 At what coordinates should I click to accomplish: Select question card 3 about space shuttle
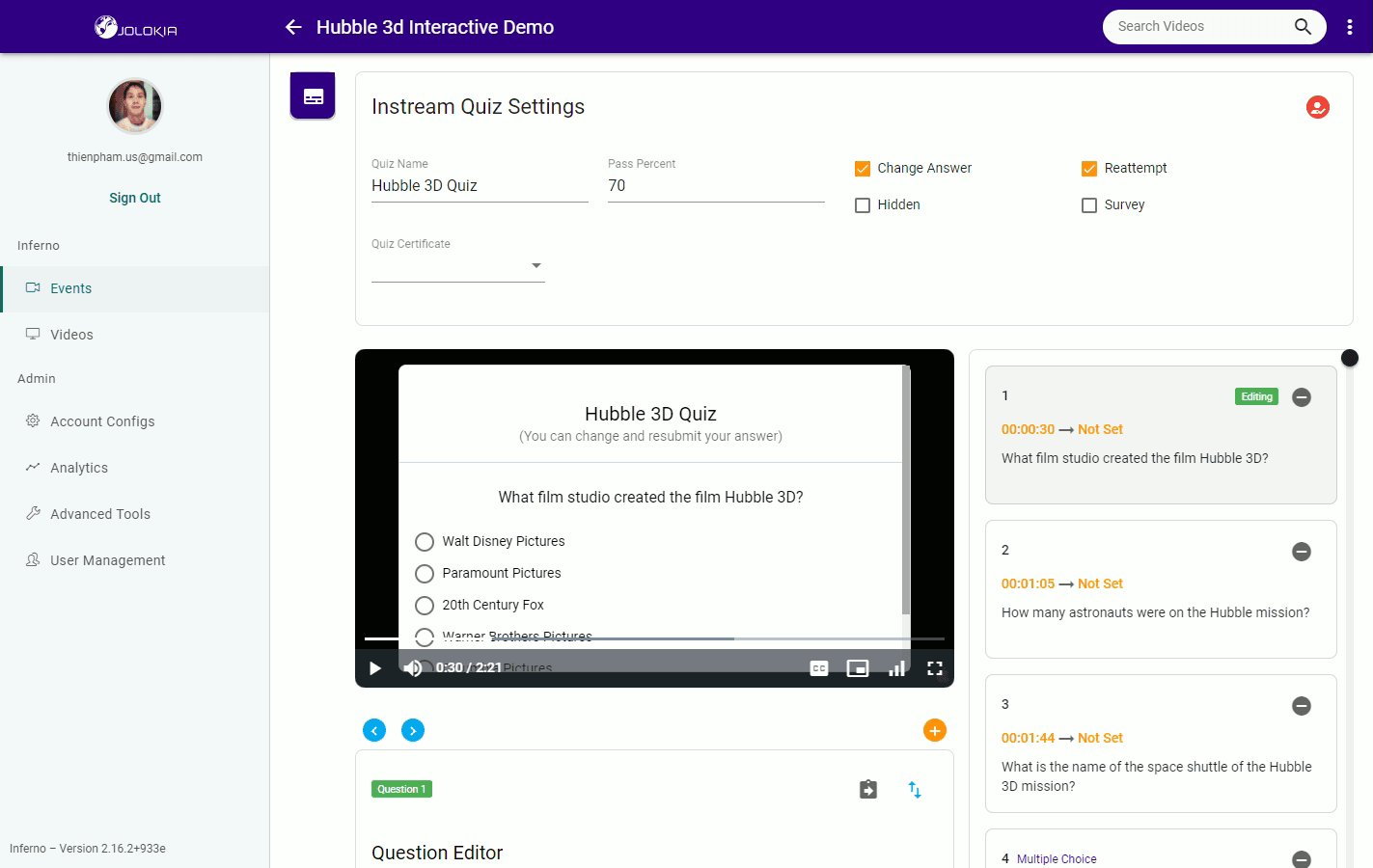click(1161, 744)
